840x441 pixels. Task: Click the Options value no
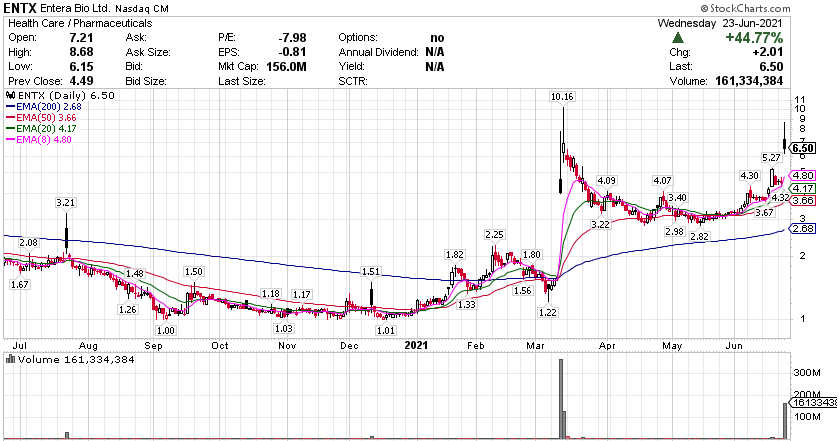(x=437, y=38)
